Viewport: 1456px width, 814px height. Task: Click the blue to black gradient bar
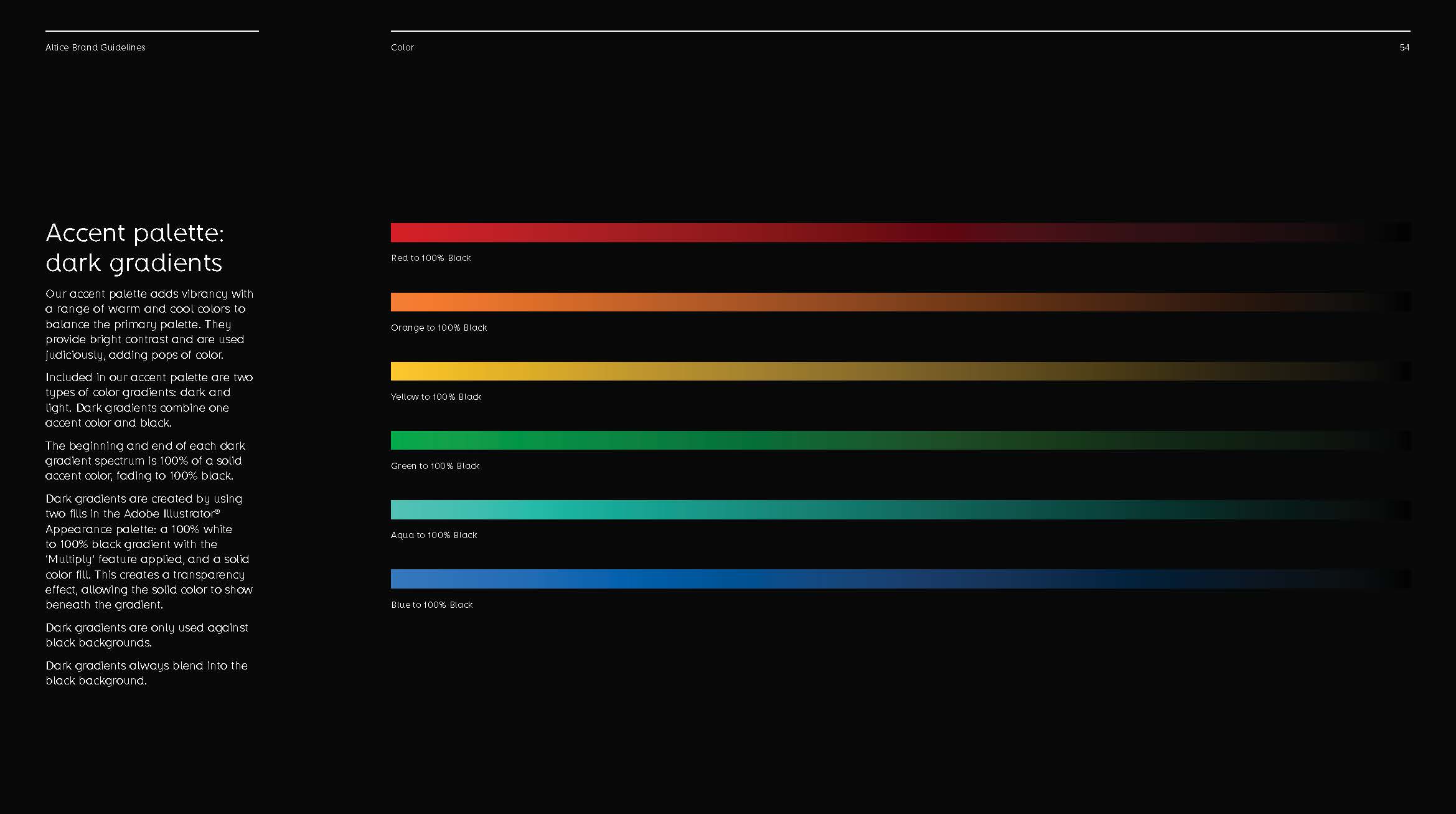pos(901,579)
